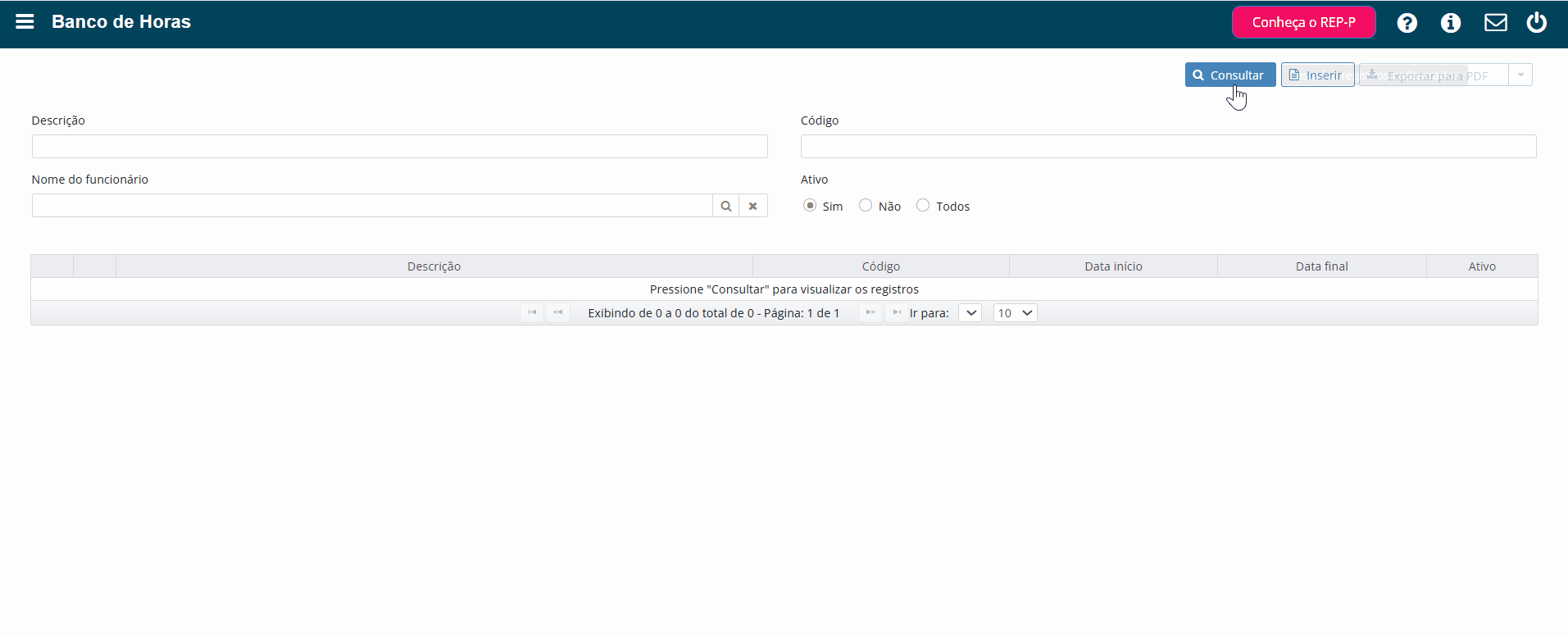Expand the export options dropdown arrow

pos(1520,75)
